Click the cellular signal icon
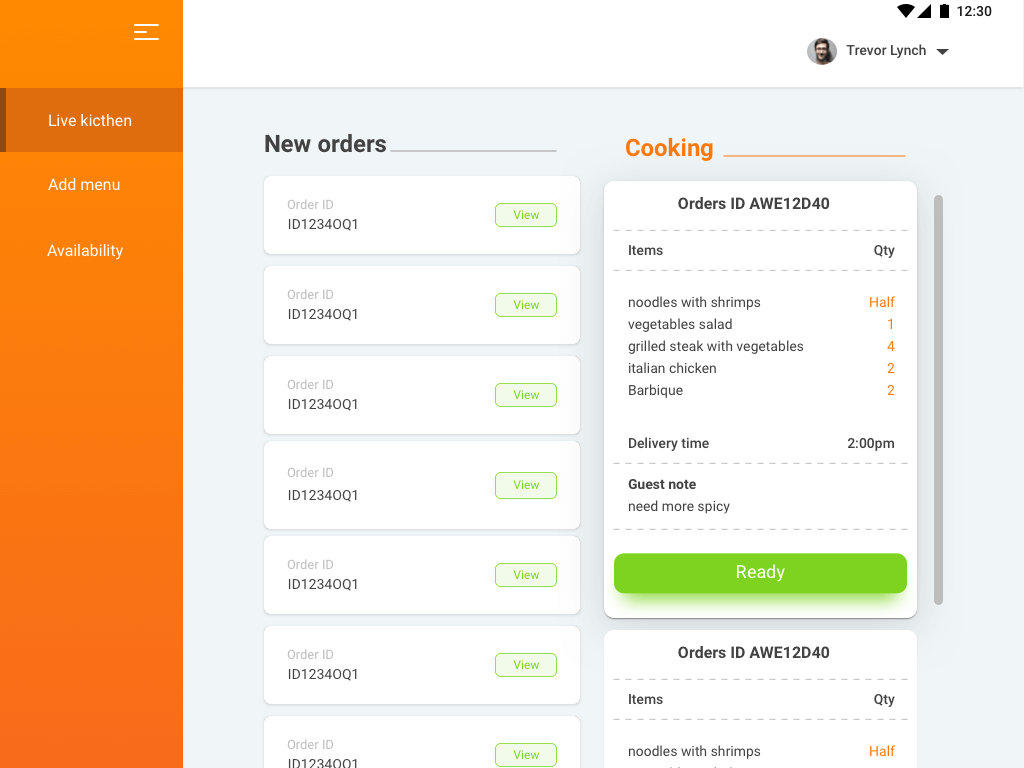This screenshot has height=768, width=1024. pos(925,11)
